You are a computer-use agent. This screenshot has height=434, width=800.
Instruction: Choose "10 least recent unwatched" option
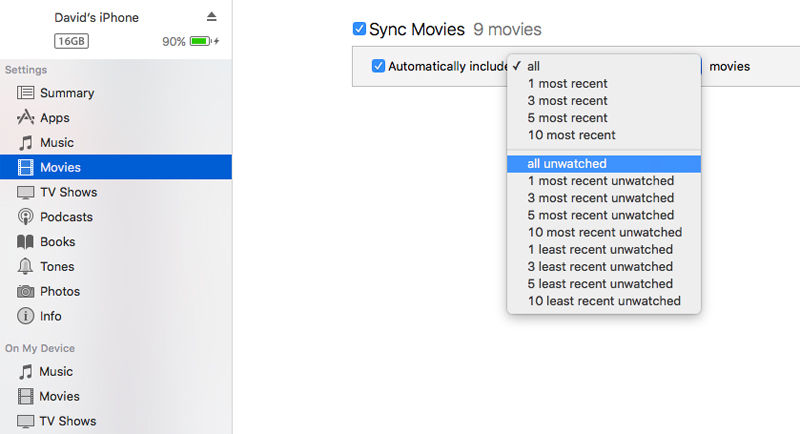point(604,301)
